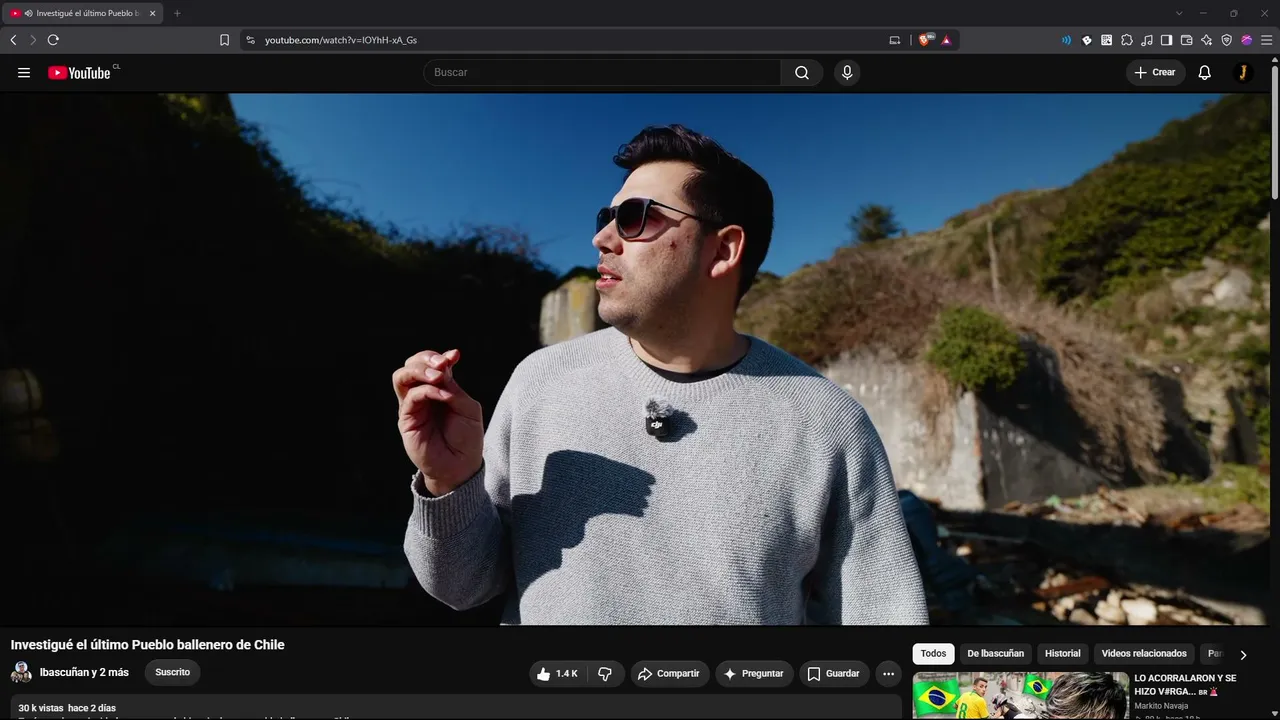
Task: Click the '30 k vistas hace 2 días' text
Action: [x=67, y=708]
